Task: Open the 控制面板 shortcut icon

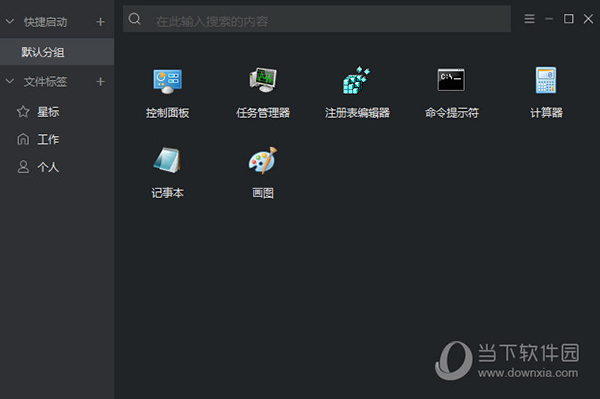Action: point(167,81)
